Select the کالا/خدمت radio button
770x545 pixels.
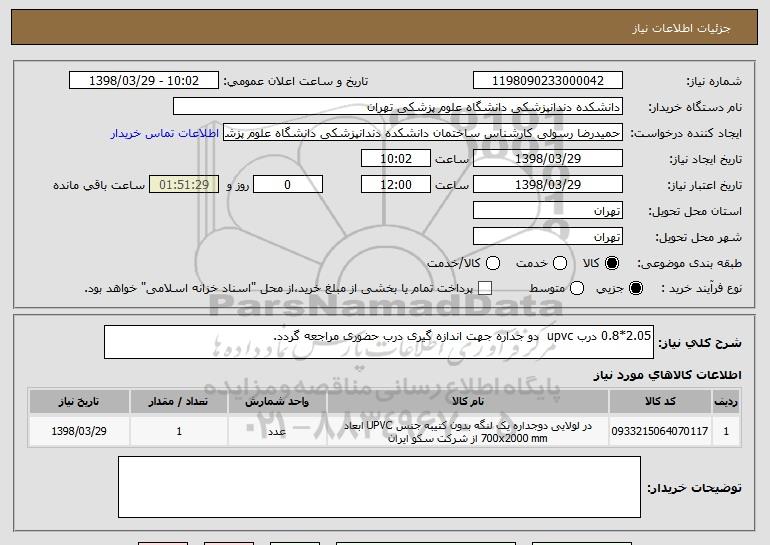point(493,263)
